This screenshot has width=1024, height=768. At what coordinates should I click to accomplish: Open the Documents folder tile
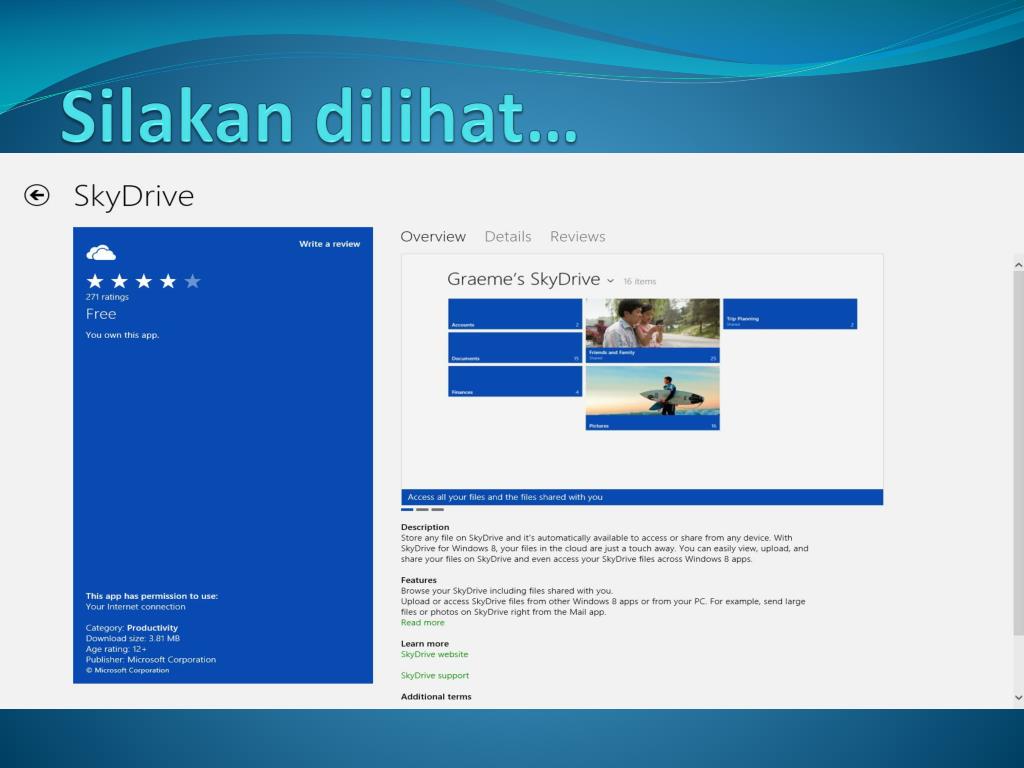[515, 347]
